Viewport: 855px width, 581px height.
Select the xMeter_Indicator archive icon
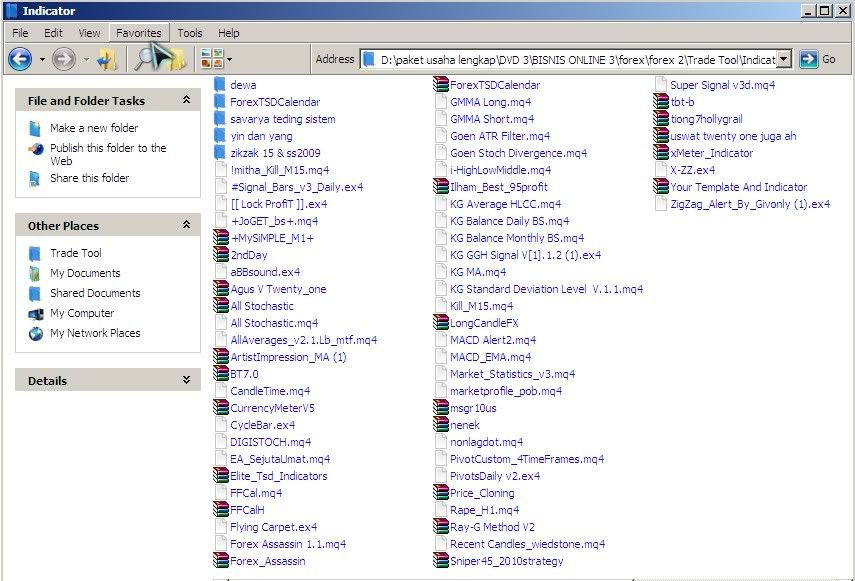[661, 153]
